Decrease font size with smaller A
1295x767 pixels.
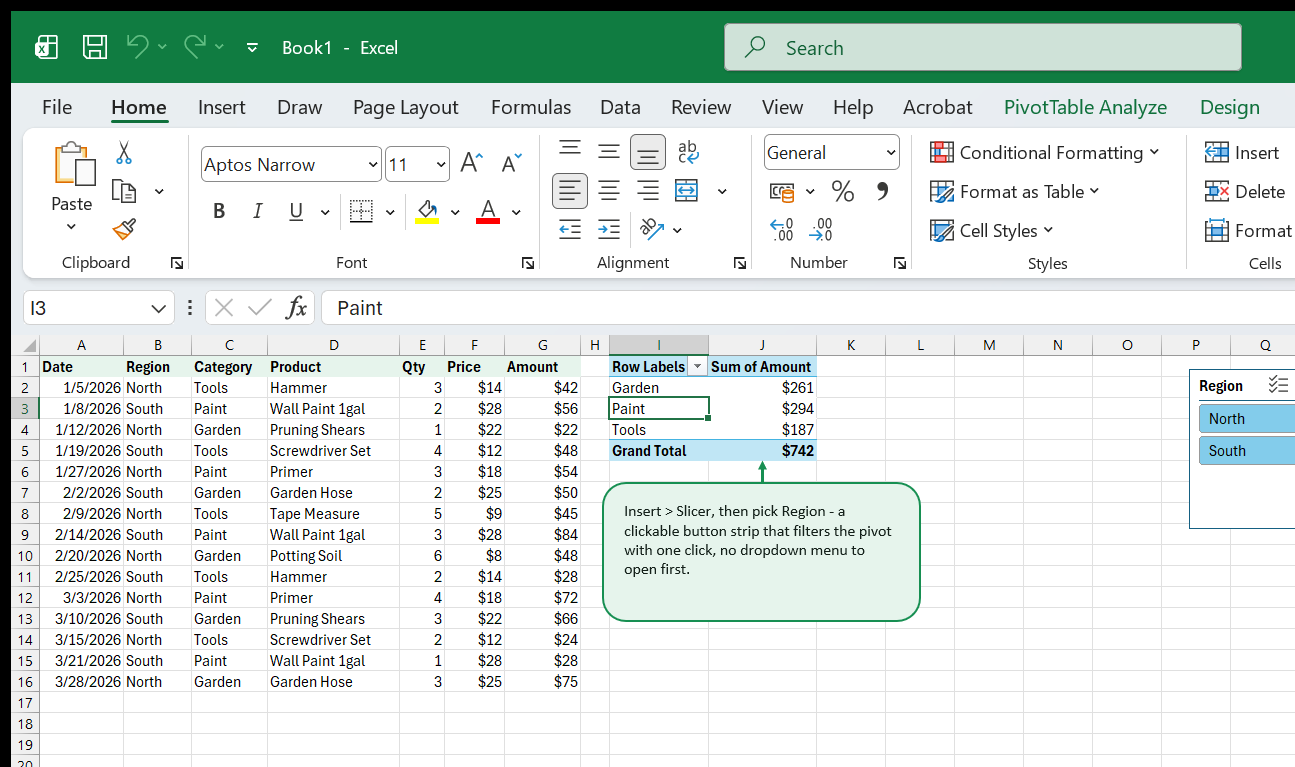[511, 164]
